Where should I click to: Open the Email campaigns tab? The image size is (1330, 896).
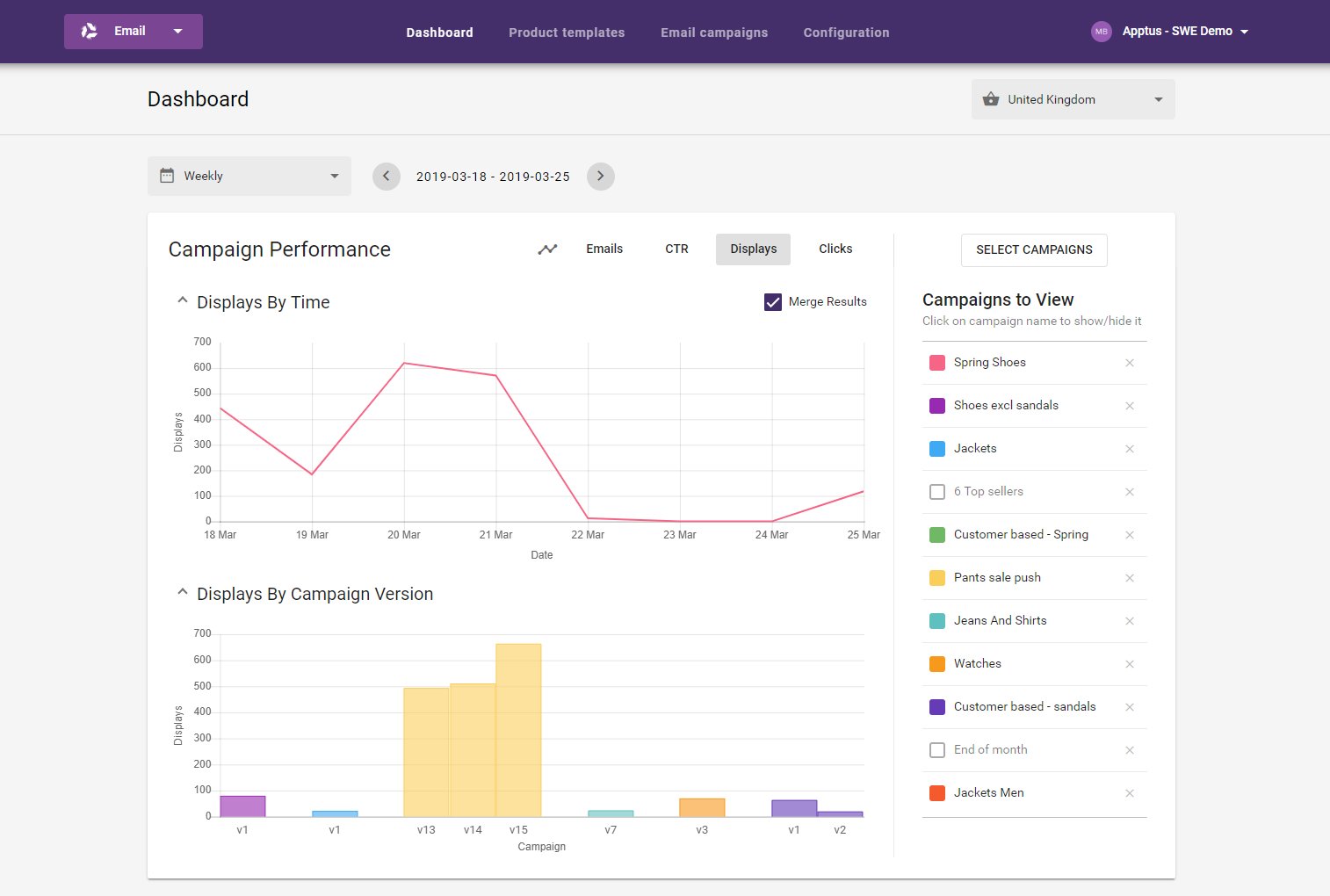(x=714, y=33)
